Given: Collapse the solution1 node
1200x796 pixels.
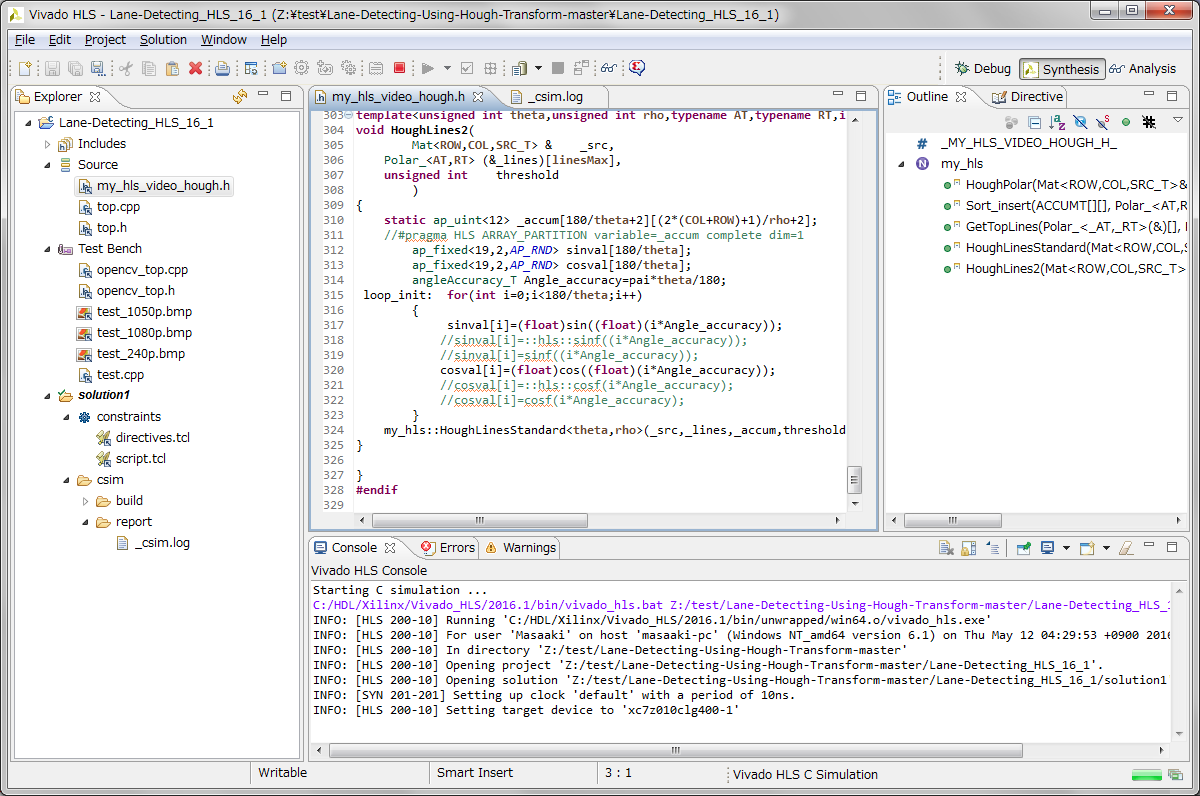Looking at the screenshot, I should (x=46, y=396).
